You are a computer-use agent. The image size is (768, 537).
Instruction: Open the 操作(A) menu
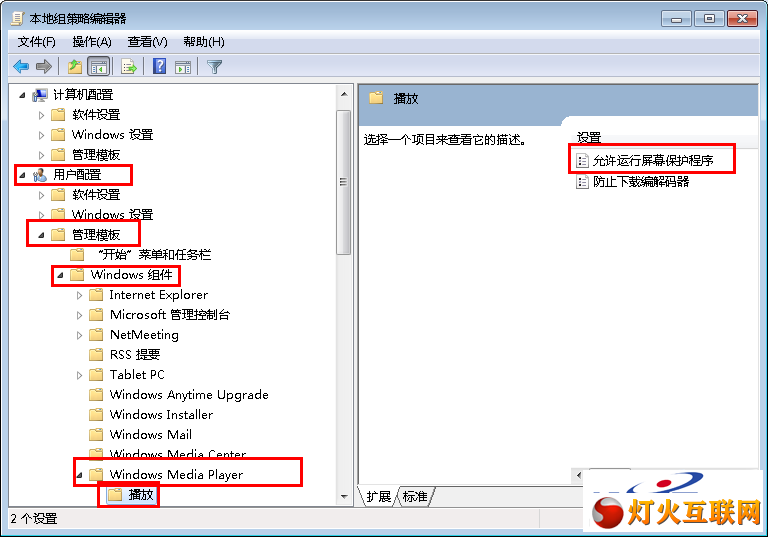pos(92,42)
